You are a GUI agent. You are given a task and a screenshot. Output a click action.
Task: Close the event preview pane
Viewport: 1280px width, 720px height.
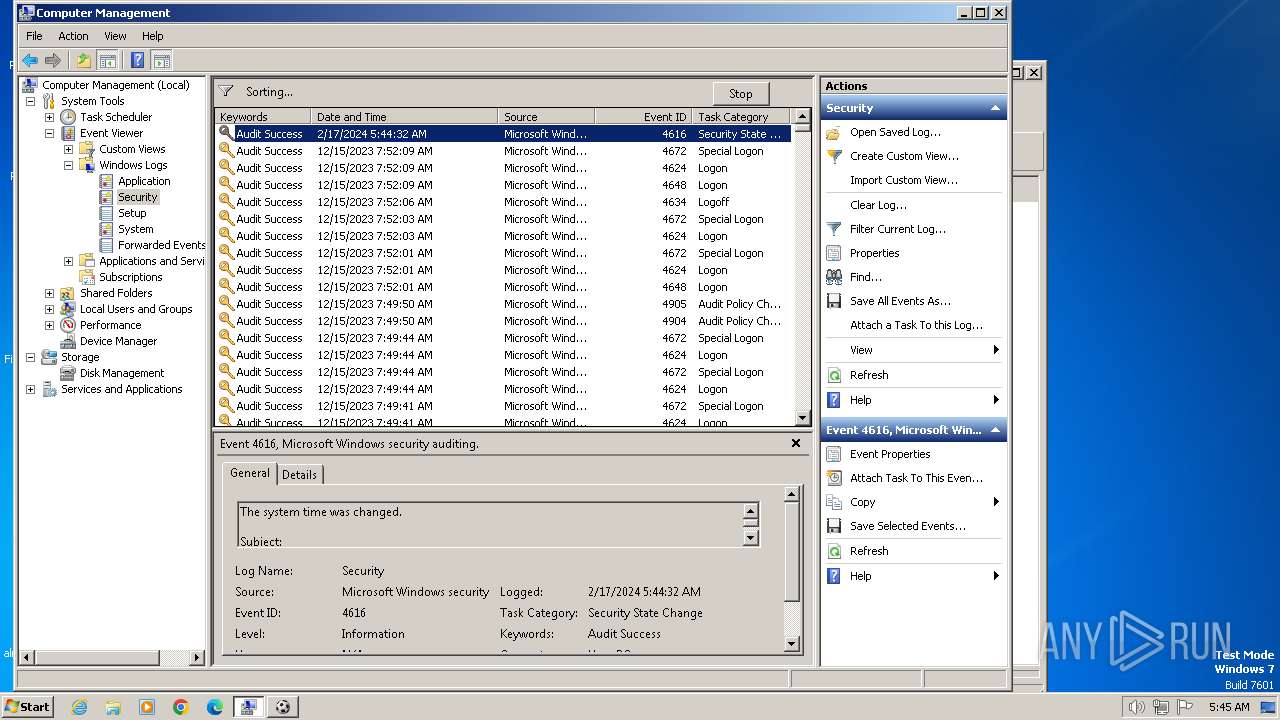(x=796, y=443)
